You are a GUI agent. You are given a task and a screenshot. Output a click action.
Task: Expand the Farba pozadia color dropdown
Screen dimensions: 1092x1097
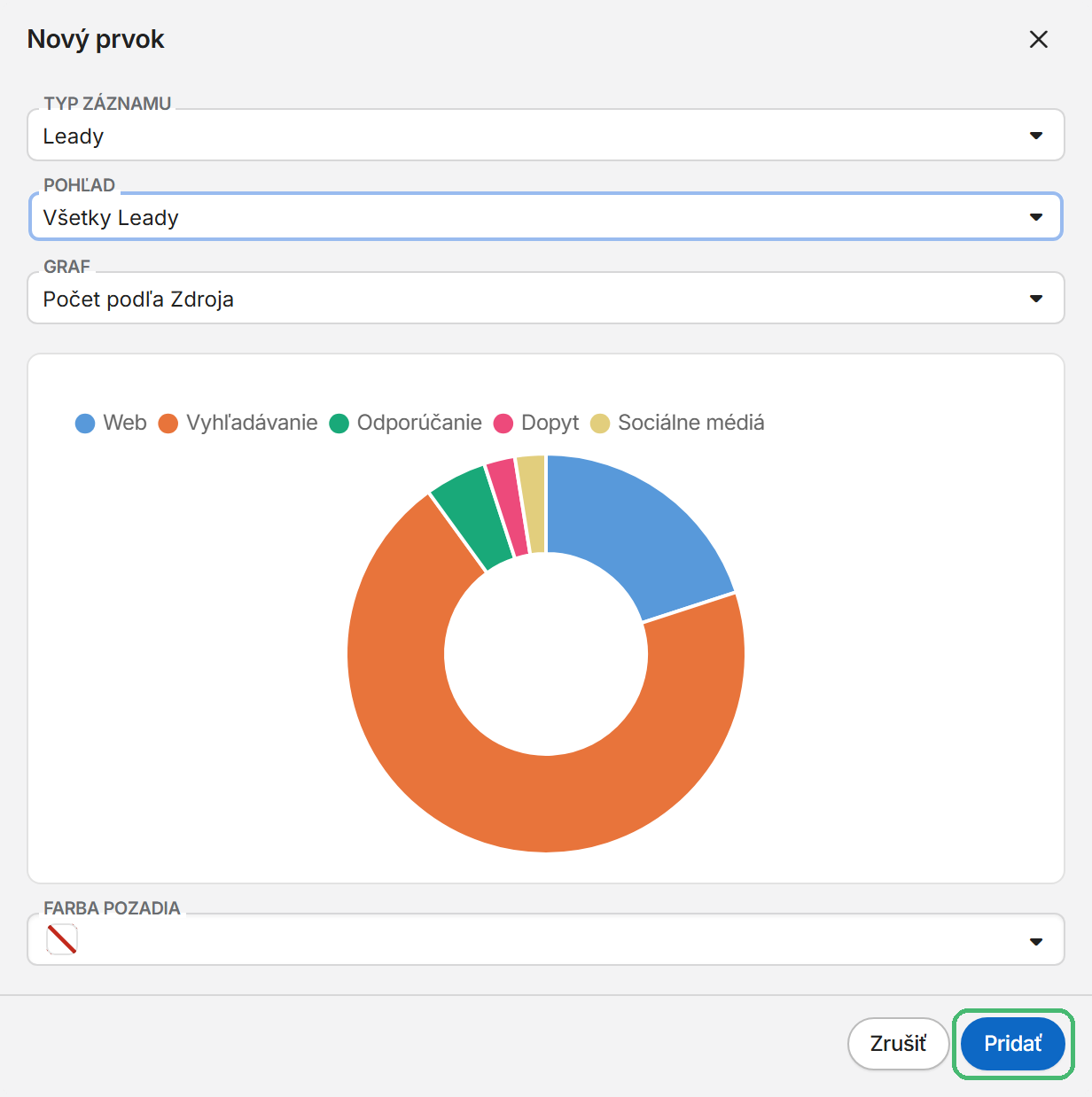545,940
